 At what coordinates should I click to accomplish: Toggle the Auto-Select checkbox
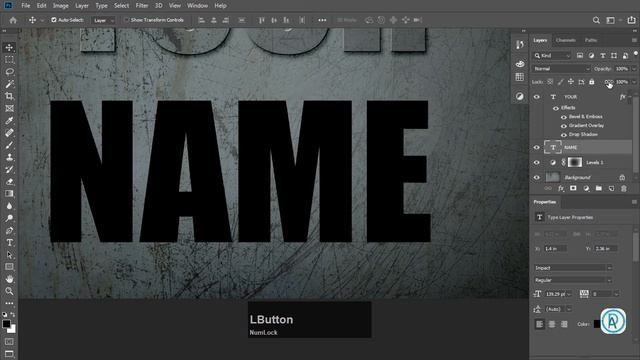[x=53, y=20]
